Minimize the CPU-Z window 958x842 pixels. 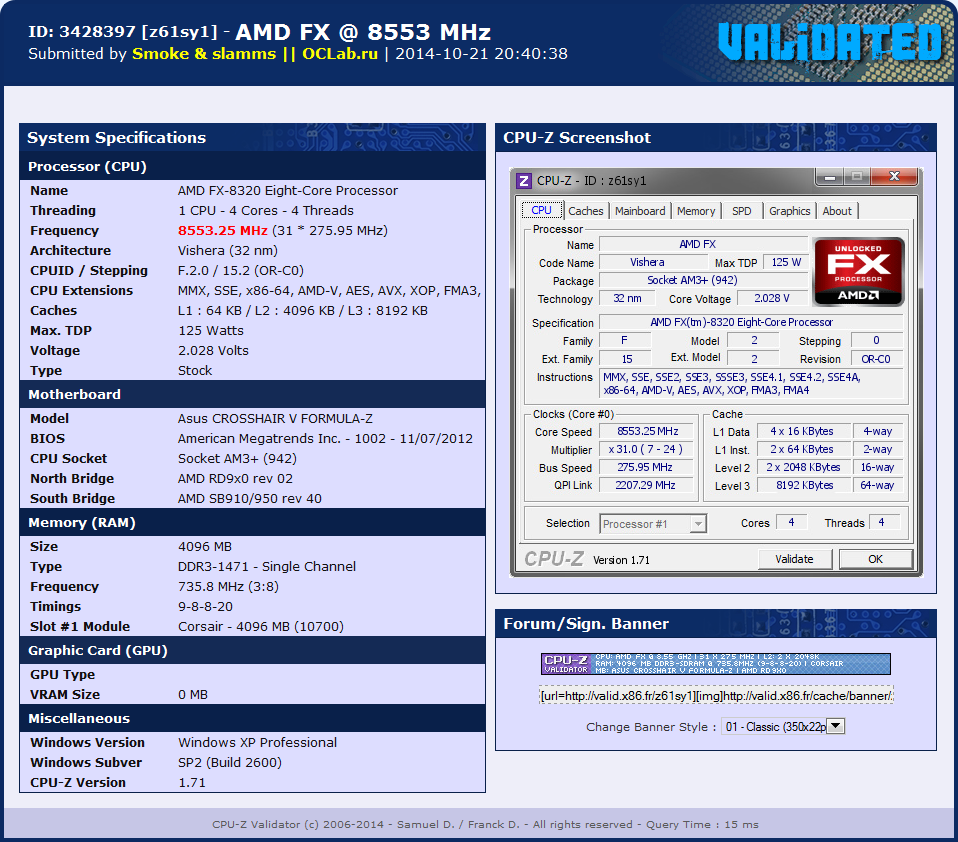coord(830,177)
